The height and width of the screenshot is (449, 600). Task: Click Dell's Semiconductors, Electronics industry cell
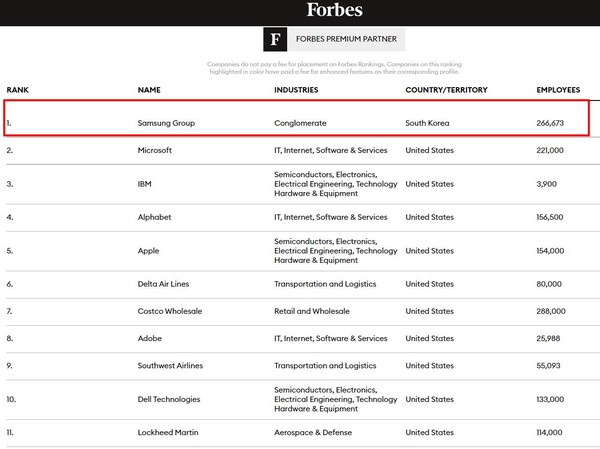(336, 399)
